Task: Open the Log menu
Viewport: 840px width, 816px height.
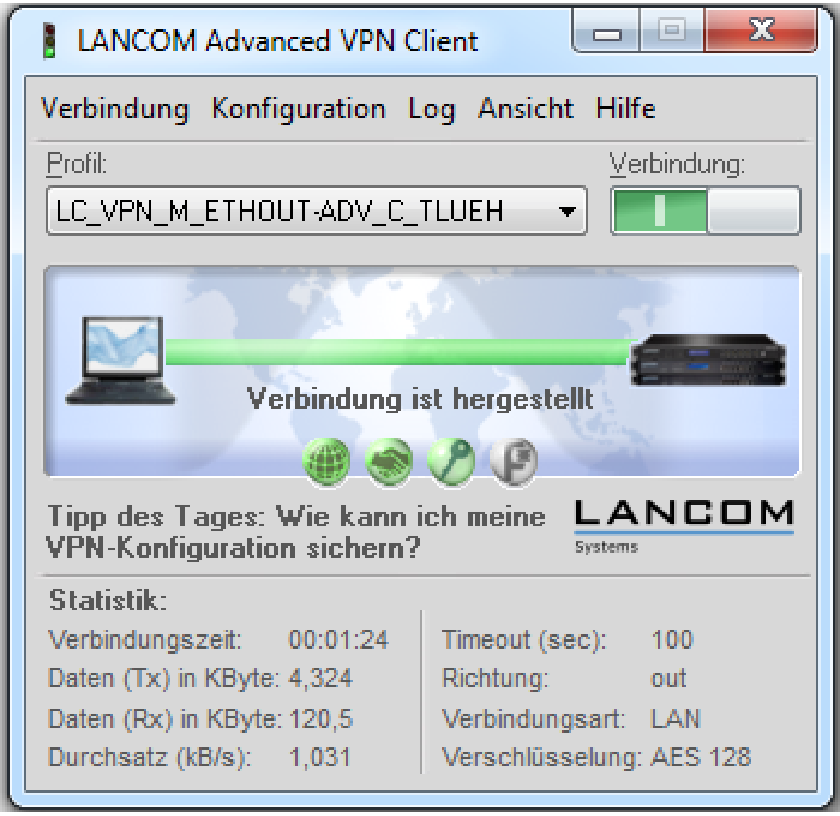Action: point(431,109)
